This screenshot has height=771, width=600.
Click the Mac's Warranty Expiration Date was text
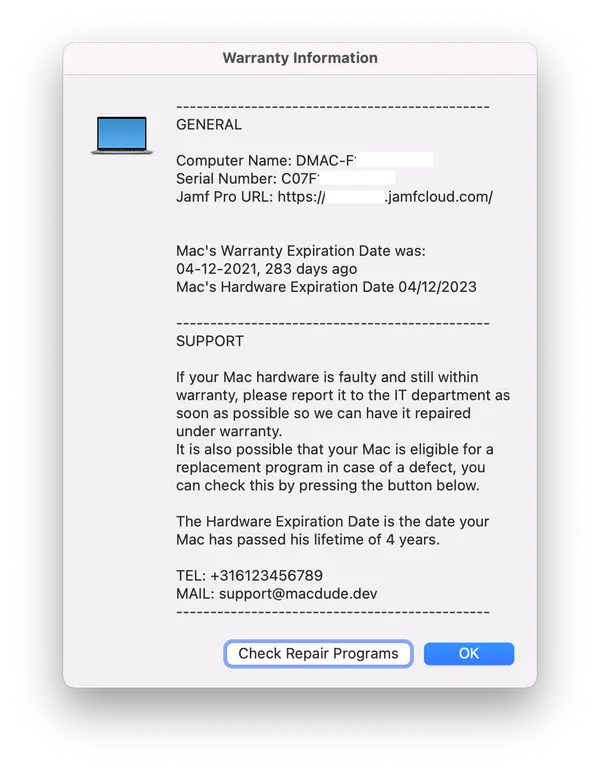pyautogui.click(x=301, y=251)
